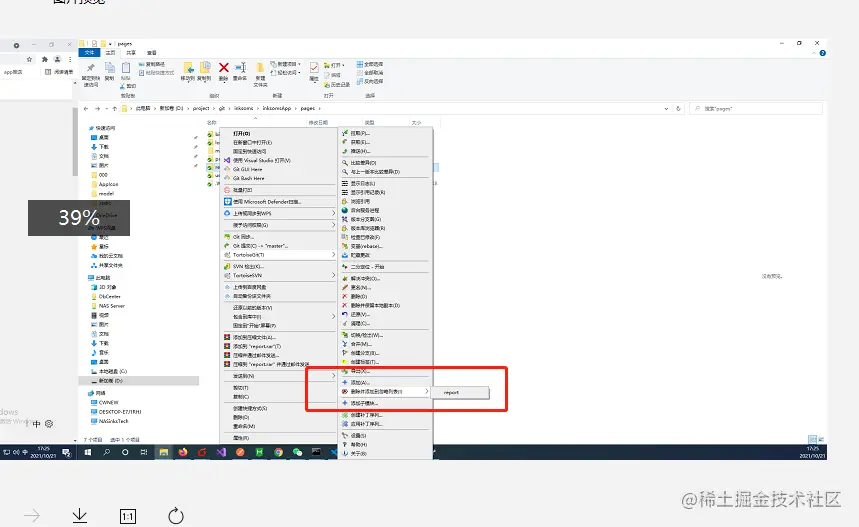Click the refresh button beside address bar
The height and width of the screenshot is (527, 859).
coord(678,108)
